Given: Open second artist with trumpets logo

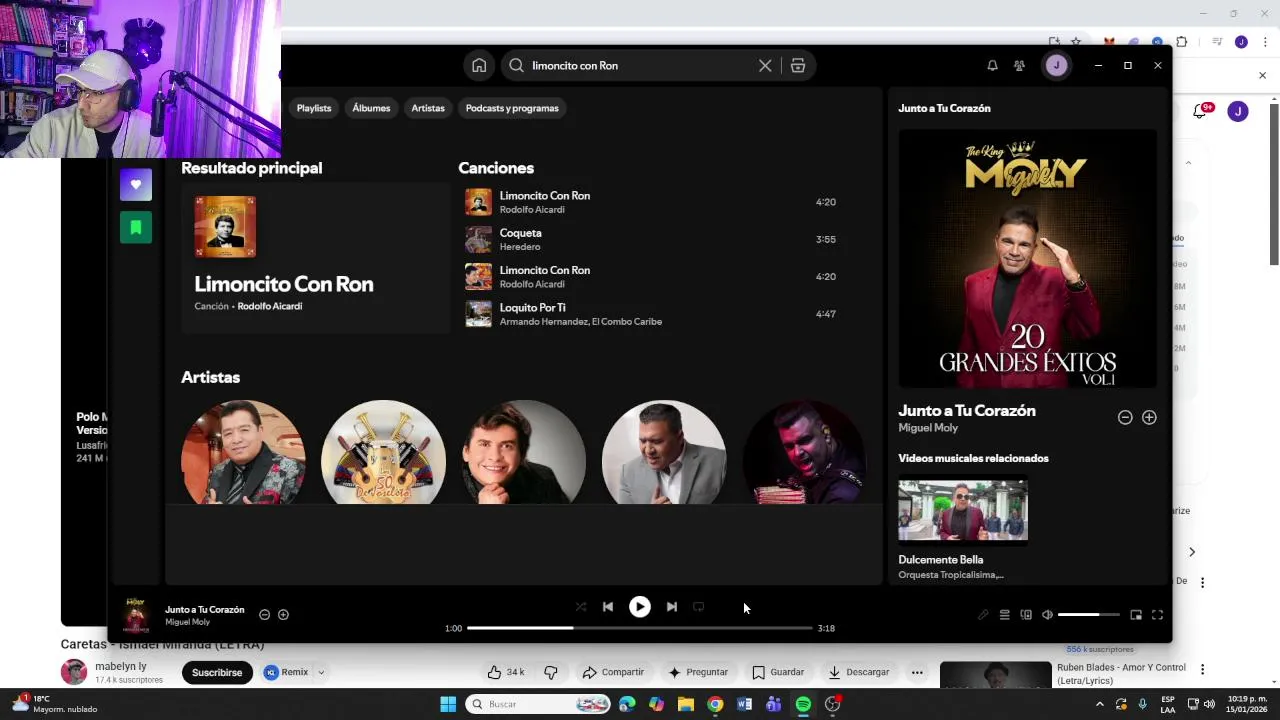Looking at the screenshot, I should click(x=383, y=453).
